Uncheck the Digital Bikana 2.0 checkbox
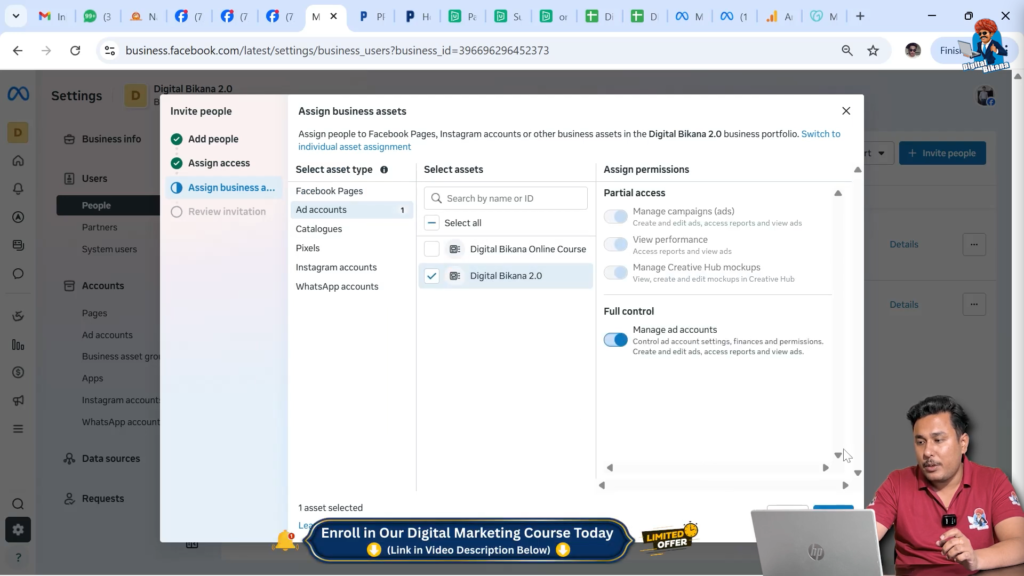The width and height of the screenshot is (1024, 576). coord(432,276)
